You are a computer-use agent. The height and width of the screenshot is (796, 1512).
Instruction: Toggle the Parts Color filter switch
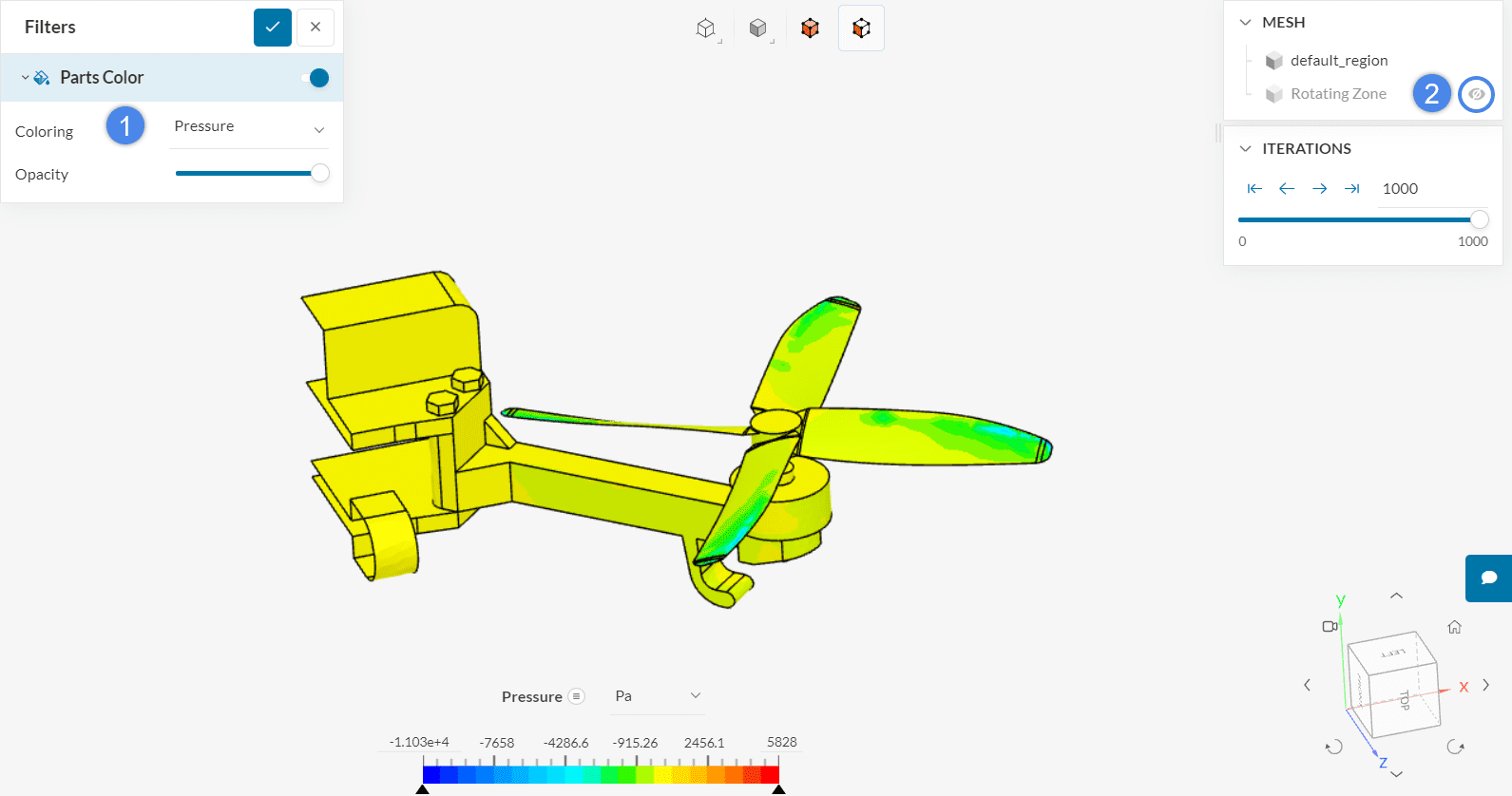[316, 78]
